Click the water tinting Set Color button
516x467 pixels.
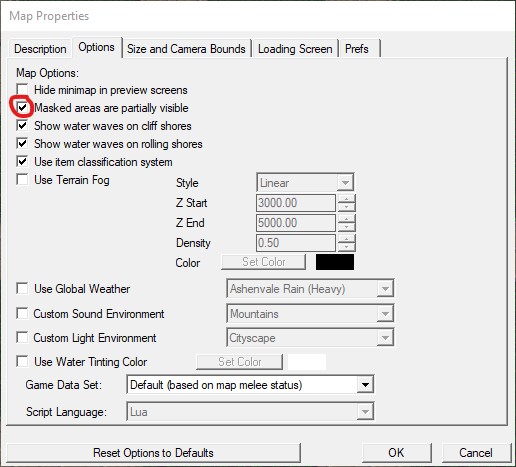click(240, 362)
